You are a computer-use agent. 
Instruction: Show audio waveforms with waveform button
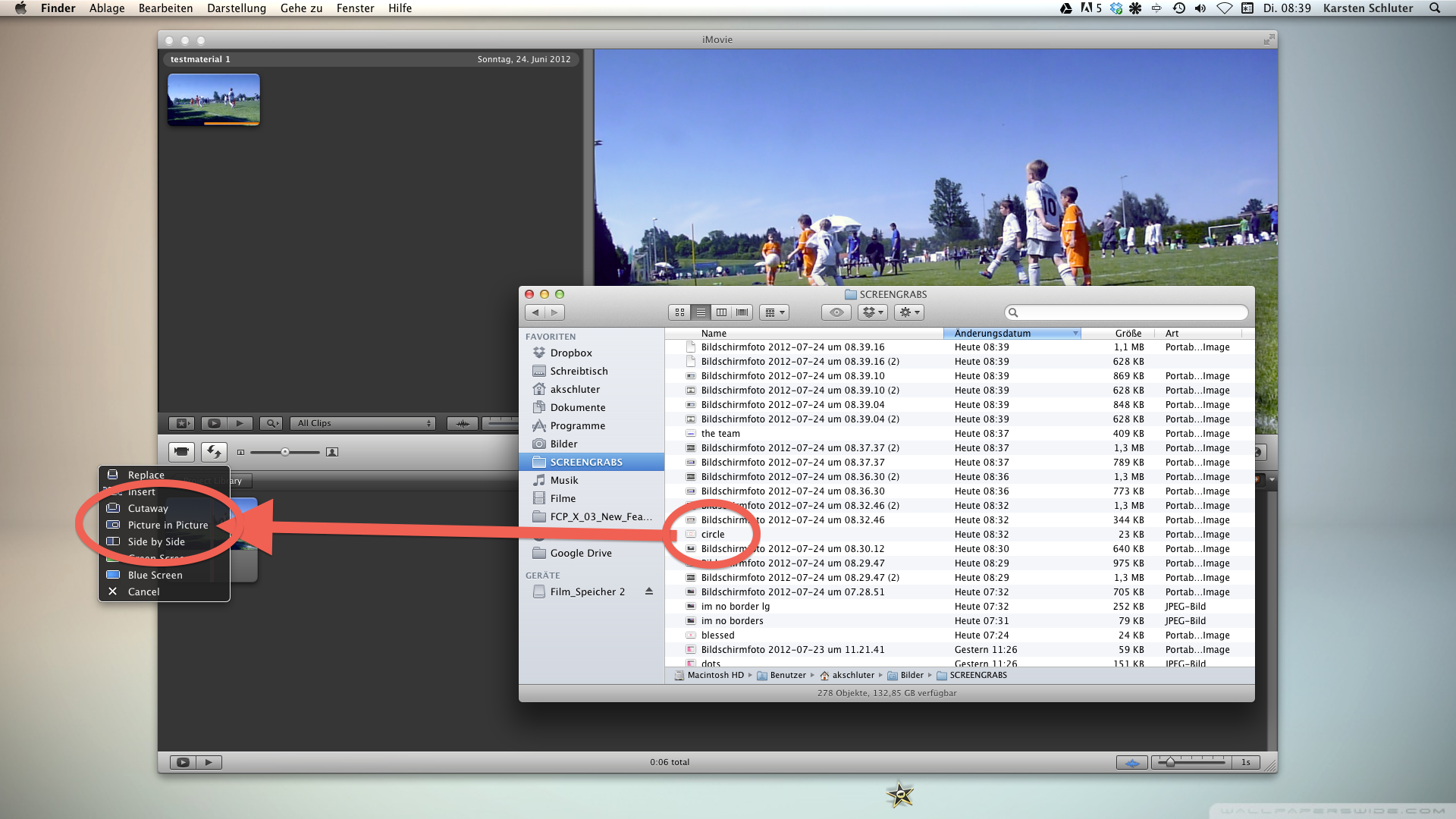462,423
